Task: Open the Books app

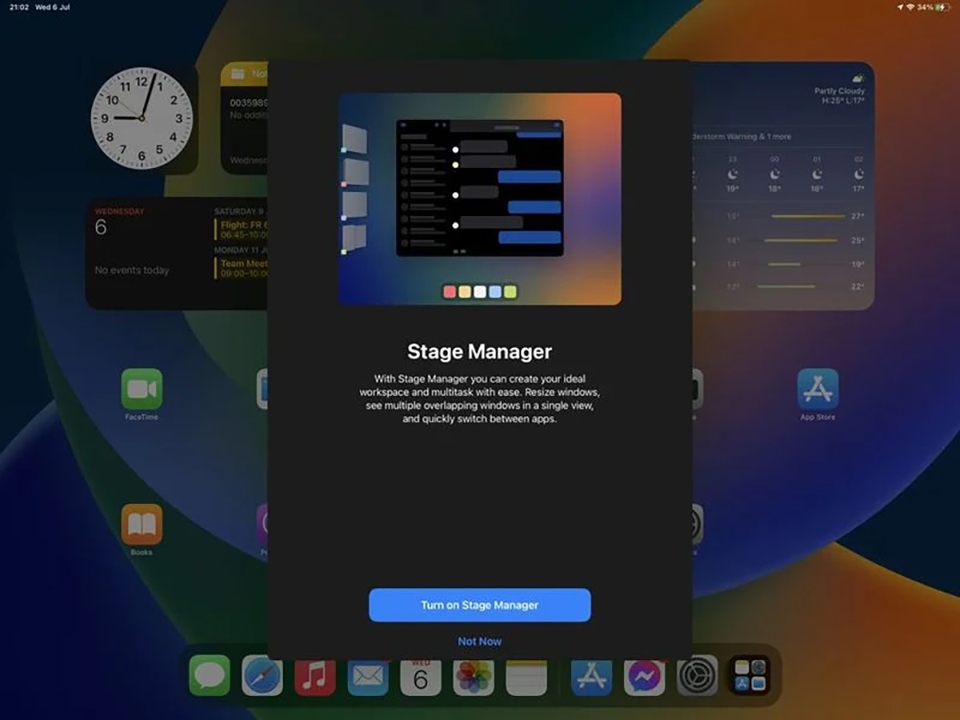Action: [x=142, y=525]
